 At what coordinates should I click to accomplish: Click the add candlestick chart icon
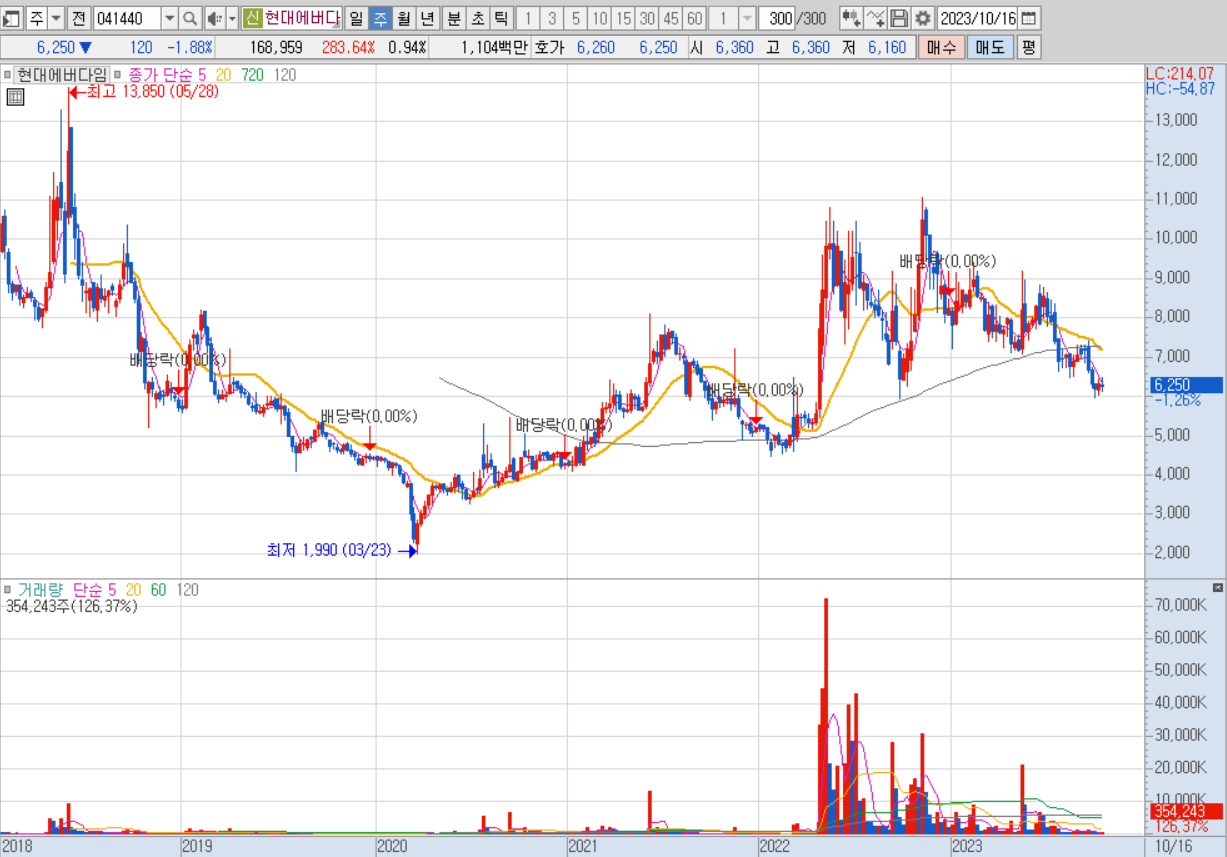pos(850,18)
